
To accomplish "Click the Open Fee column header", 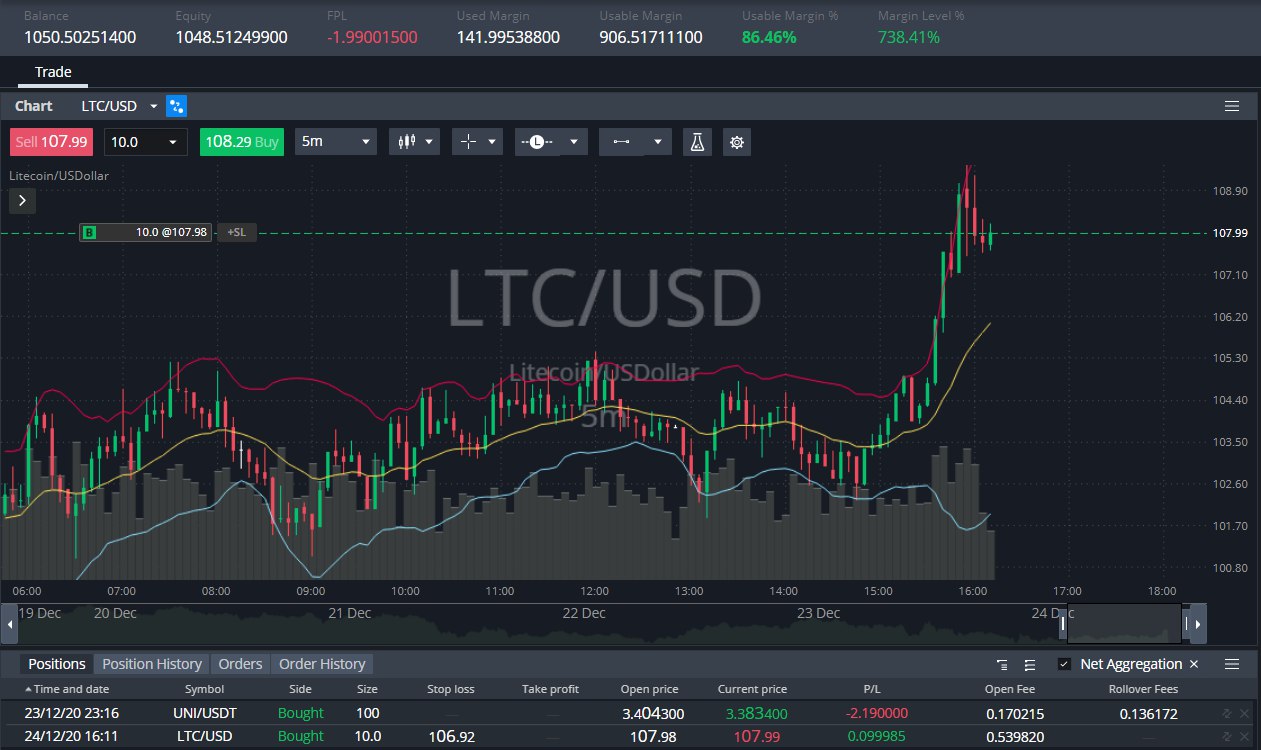I will (1011, 689).
